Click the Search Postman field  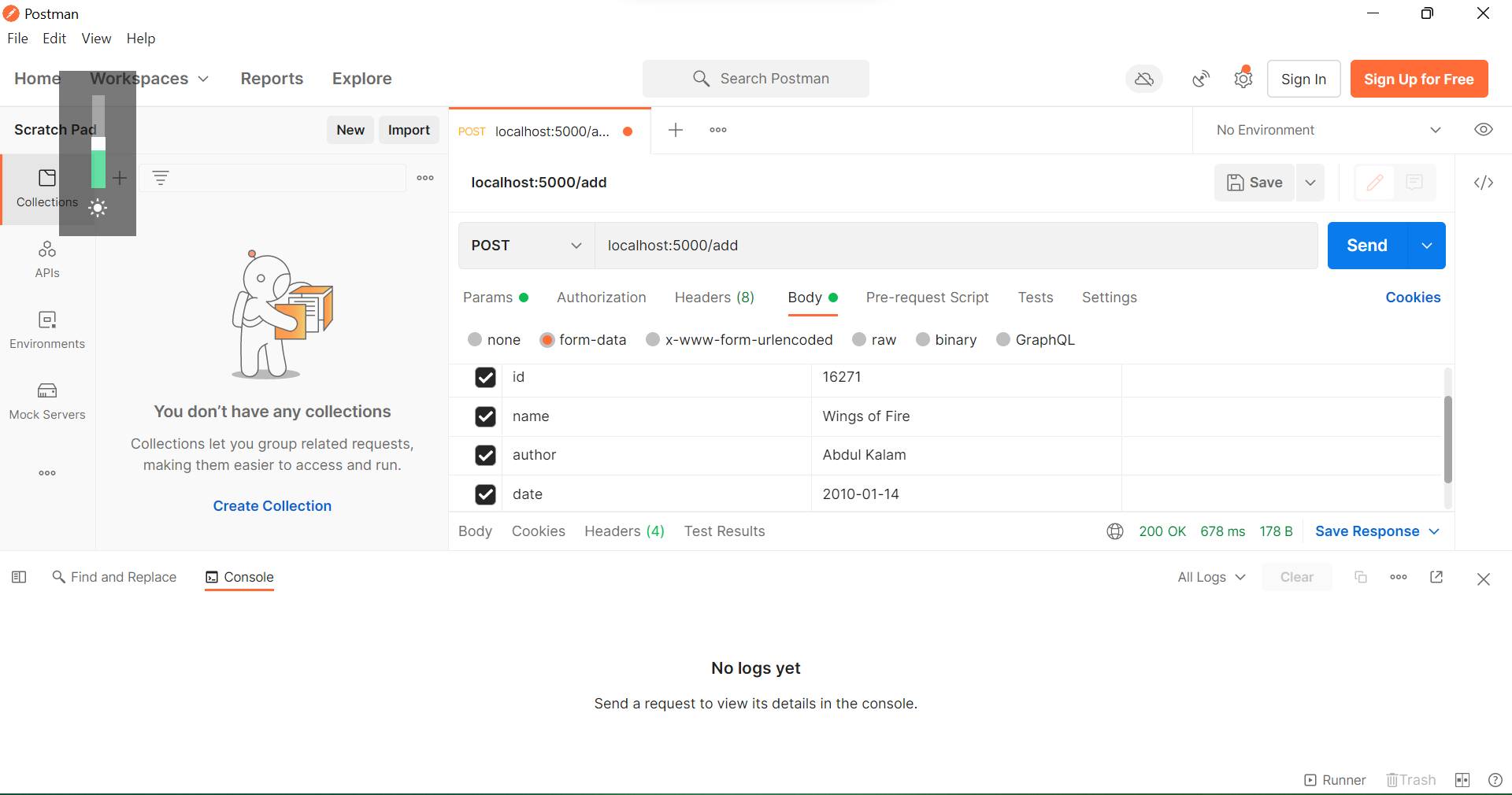pos(756,79)
